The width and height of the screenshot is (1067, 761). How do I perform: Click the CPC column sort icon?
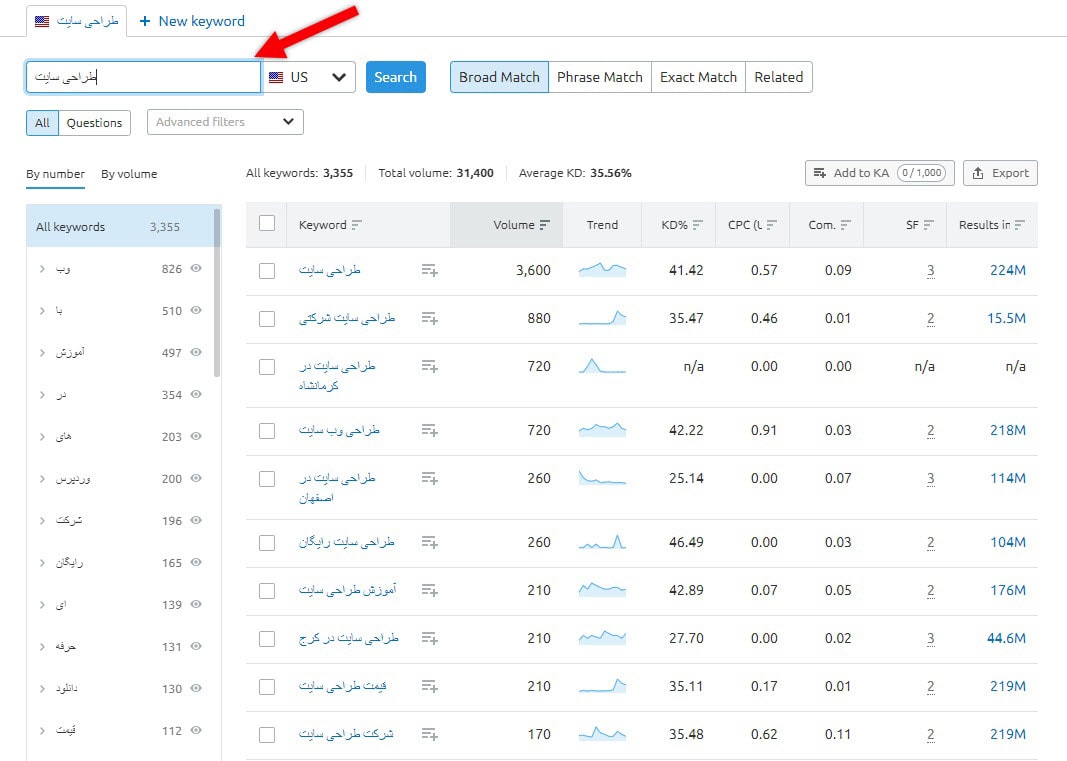point(772,224)
